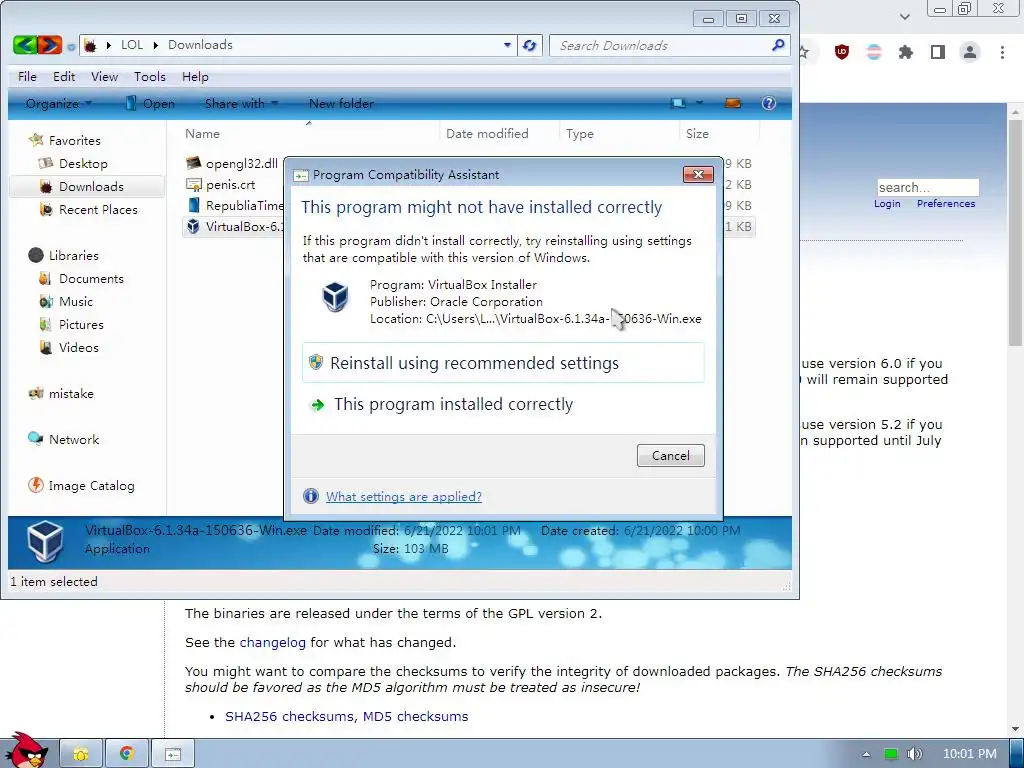Open the MD5 checksums link
The height and width of the screenshot is (768, 1024).
pos(415,716)
